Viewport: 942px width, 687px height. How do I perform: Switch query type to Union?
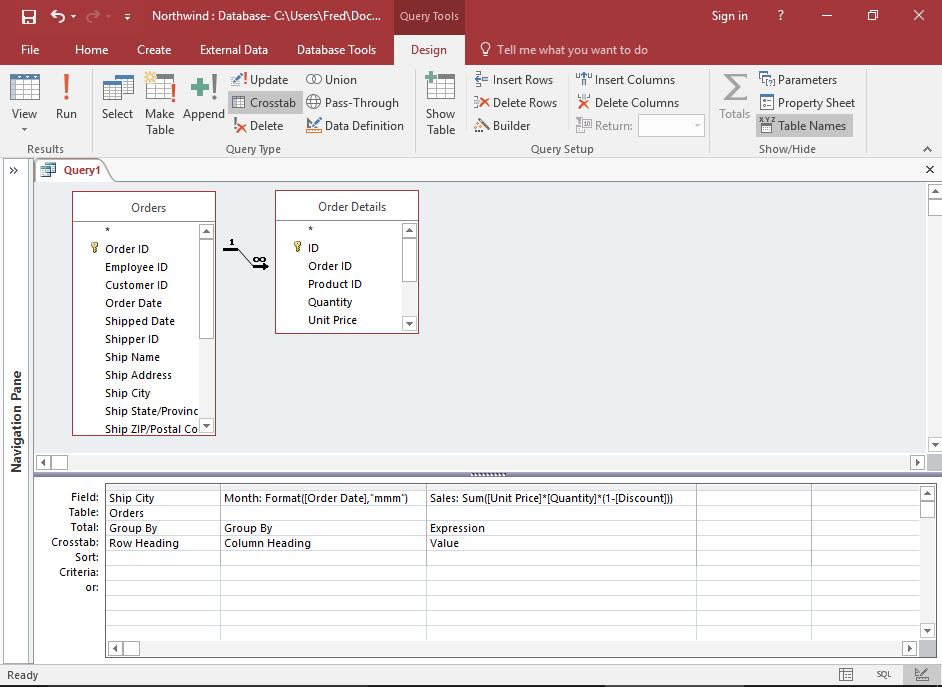click(331, 80)
